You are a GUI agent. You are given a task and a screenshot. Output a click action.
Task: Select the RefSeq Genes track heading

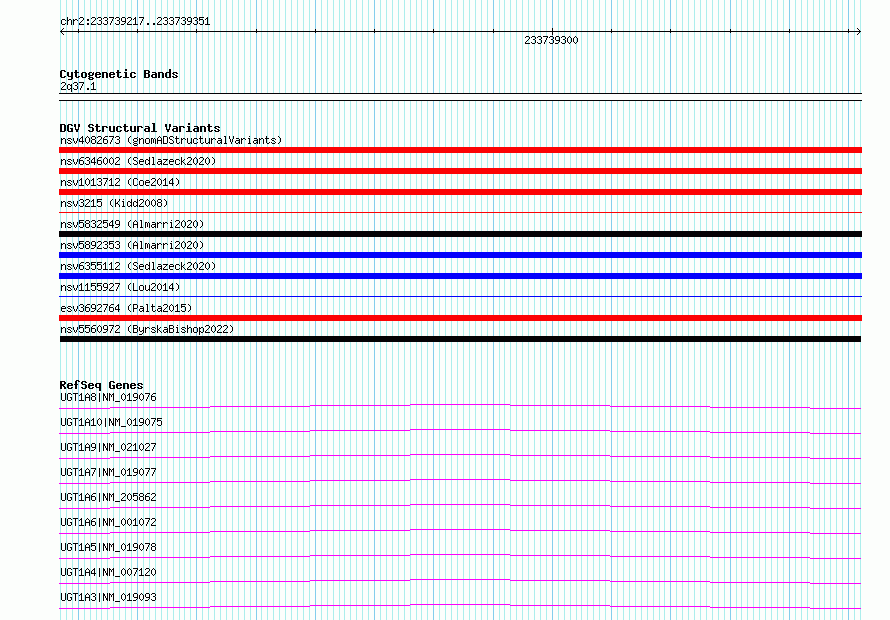[101, 385]
